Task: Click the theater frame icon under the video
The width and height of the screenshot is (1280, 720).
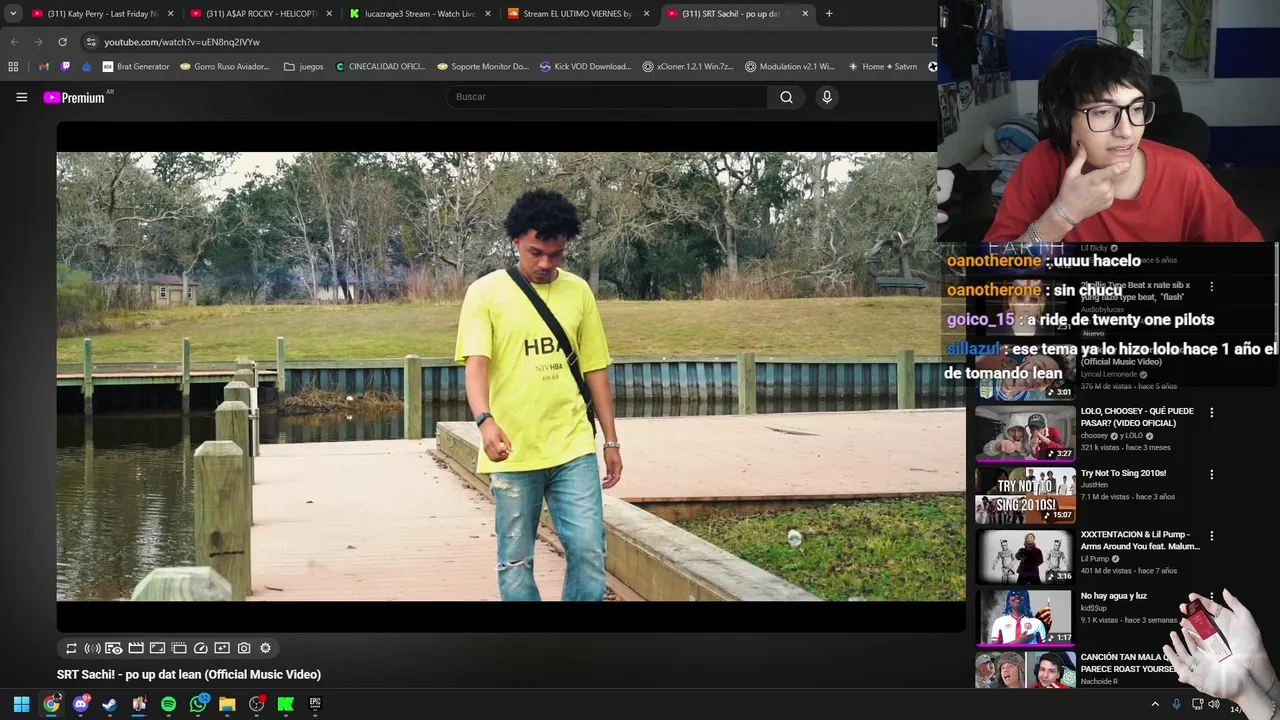Action: pyautogui.click(x=157, y=648)
